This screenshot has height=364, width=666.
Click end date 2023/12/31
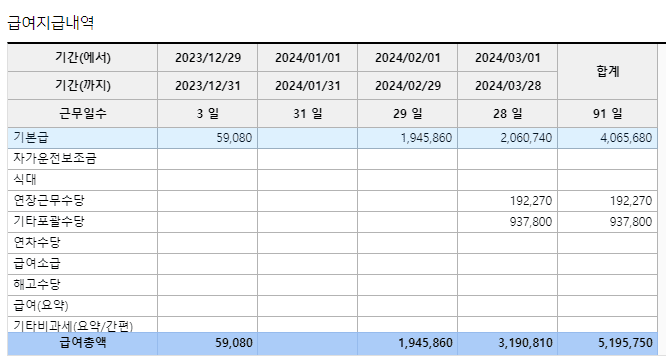pos(208,85)
